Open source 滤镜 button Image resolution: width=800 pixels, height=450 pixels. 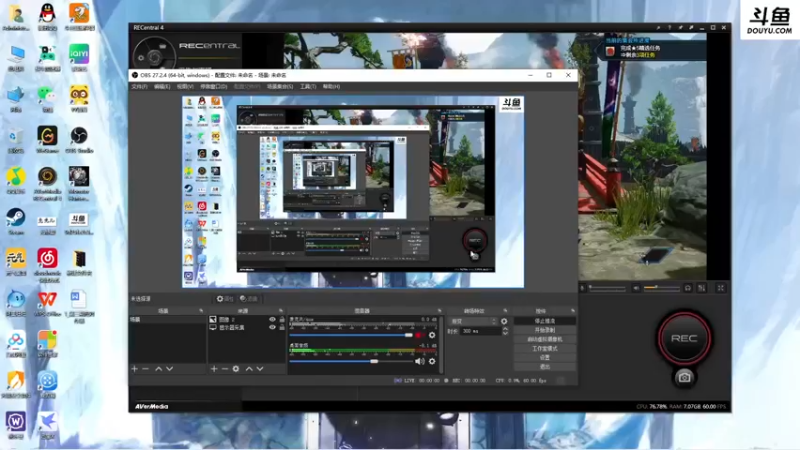[248, 299]
